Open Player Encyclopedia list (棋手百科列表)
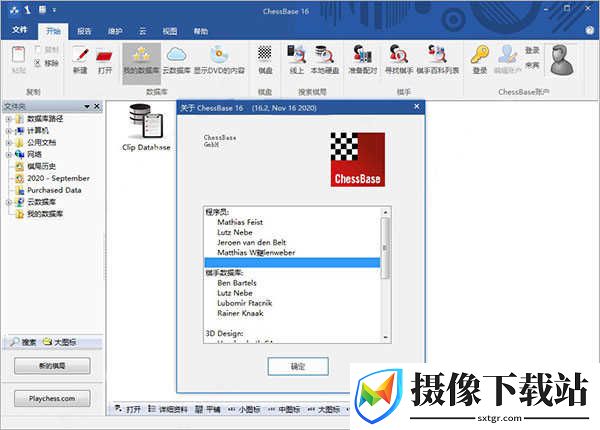 [x=437, y=60]
